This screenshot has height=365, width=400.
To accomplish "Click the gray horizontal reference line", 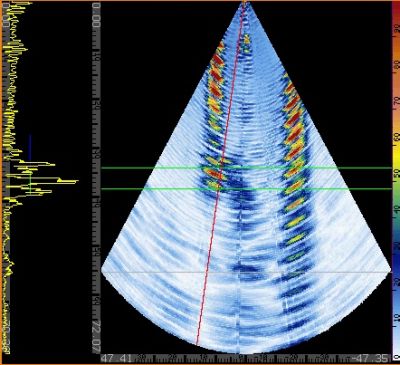I will (x=246, y=272).
